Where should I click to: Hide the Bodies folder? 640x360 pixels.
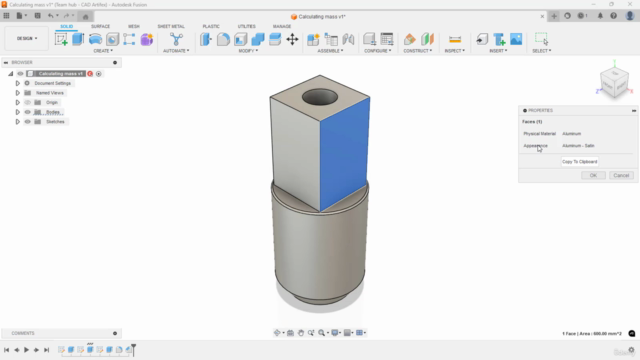coord(27,112)
